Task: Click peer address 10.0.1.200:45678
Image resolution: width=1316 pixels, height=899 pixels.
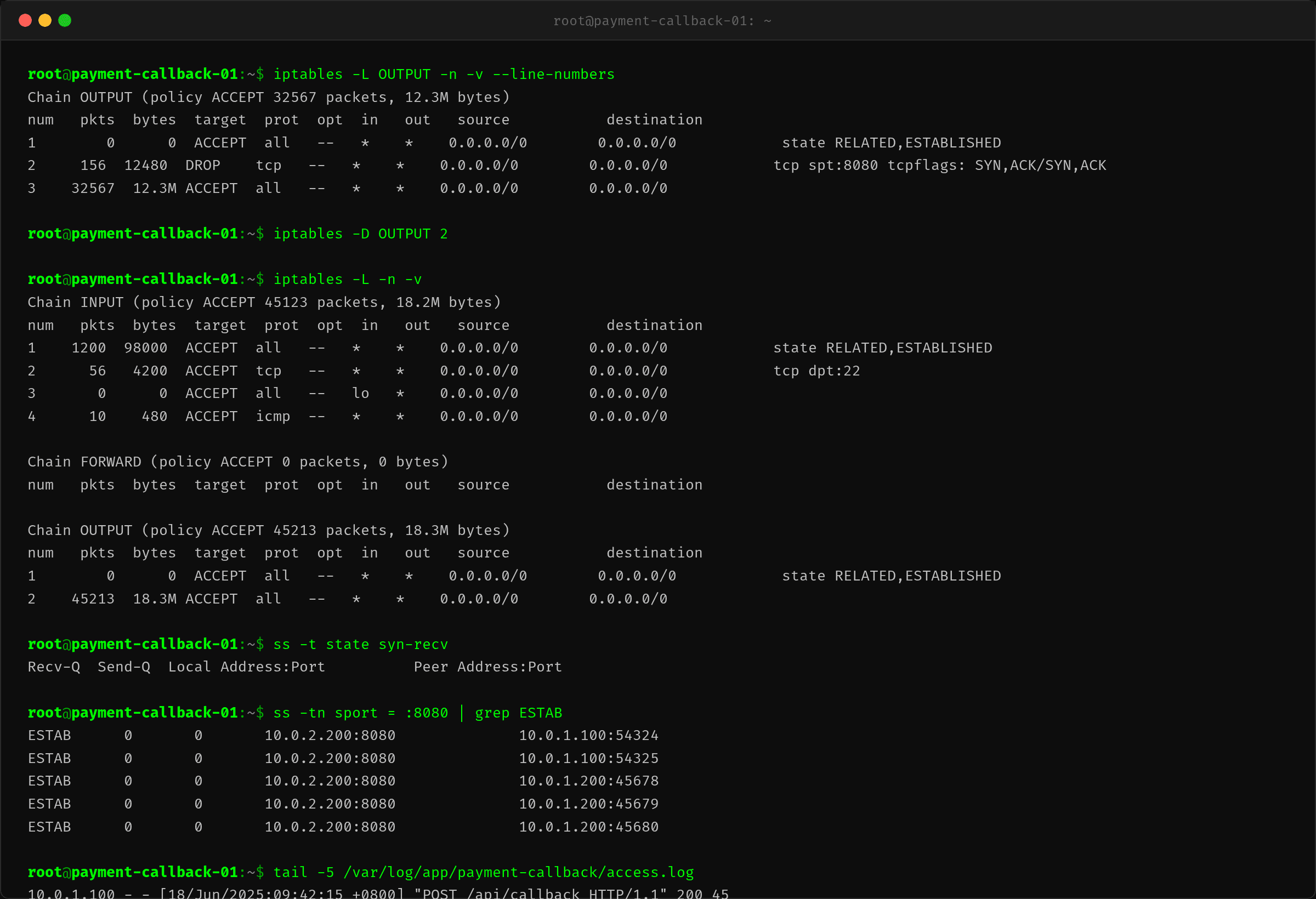Action: click(x=589, y=781)
